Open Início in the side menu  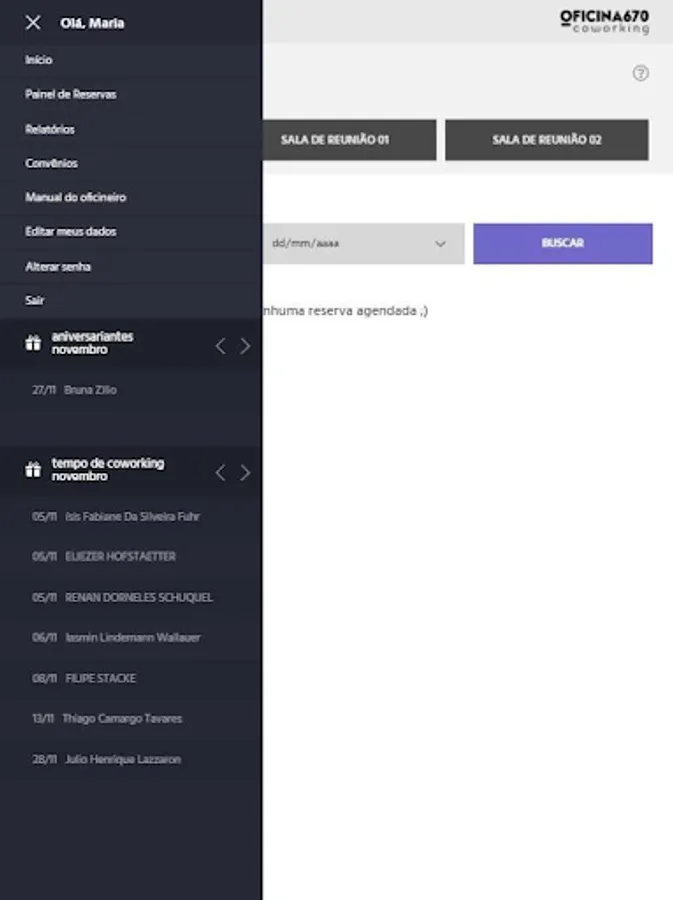(x=39, y=60)
